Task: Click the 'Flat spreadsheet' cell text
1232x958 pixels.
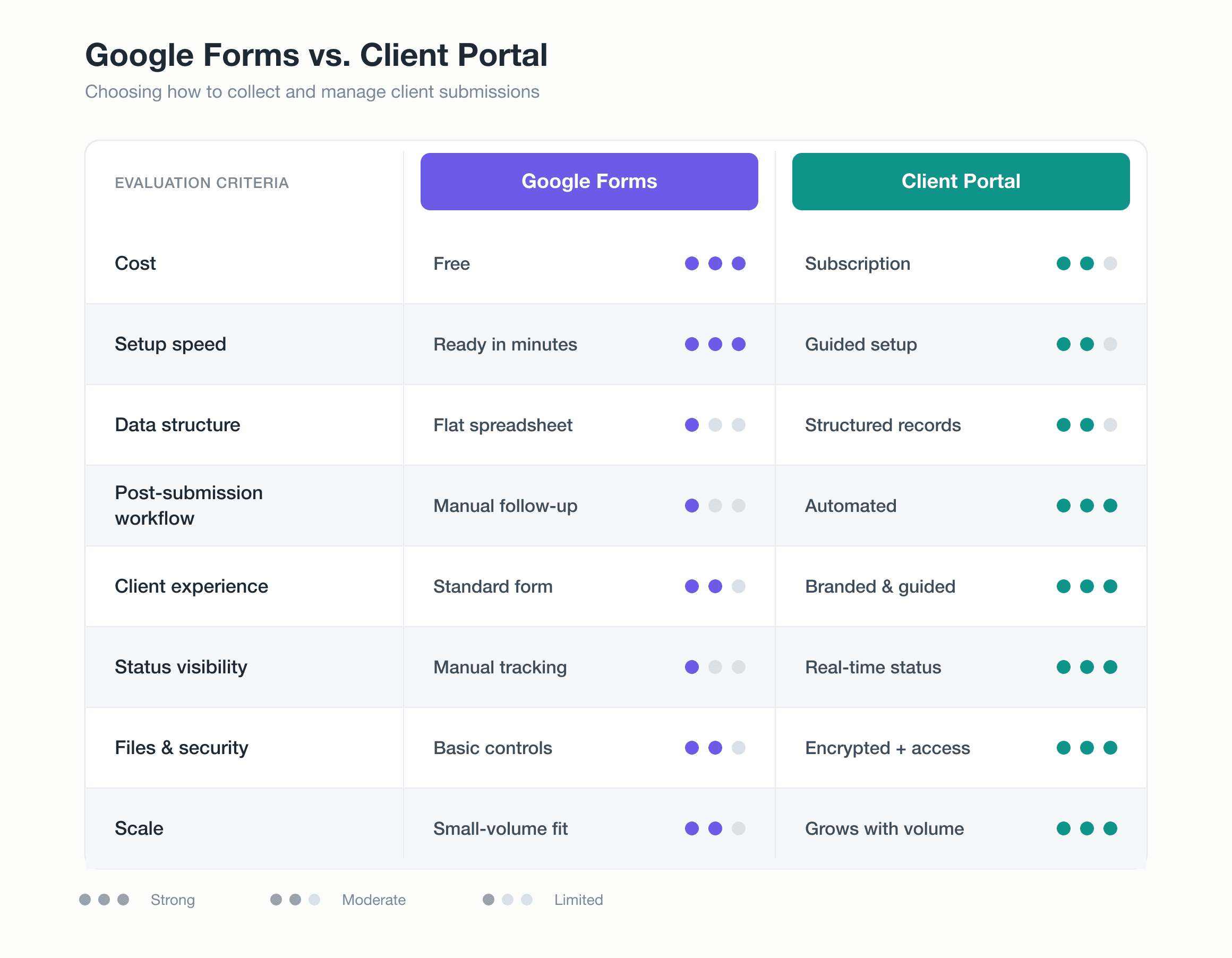Action: pyautogui.click(x=502, y=425)
